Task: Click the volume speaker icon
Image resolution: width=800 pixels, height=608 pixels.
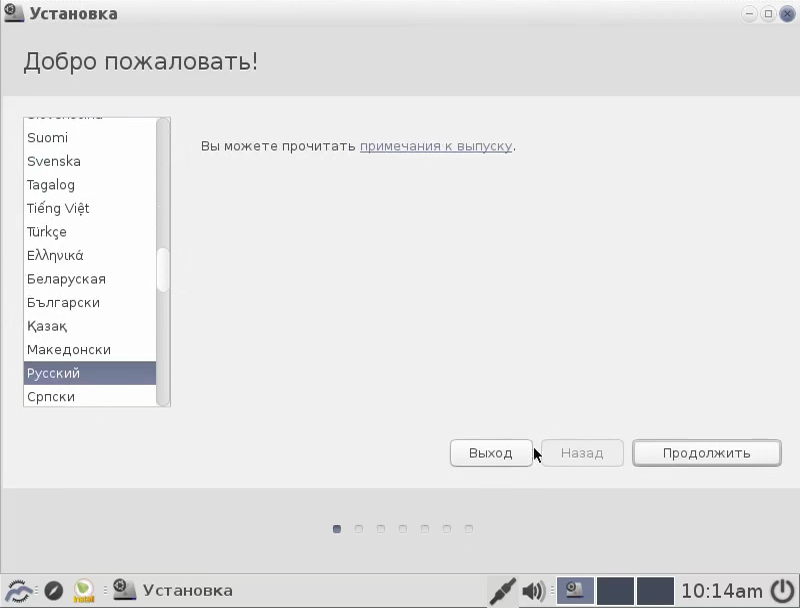Action: (534, 591)
